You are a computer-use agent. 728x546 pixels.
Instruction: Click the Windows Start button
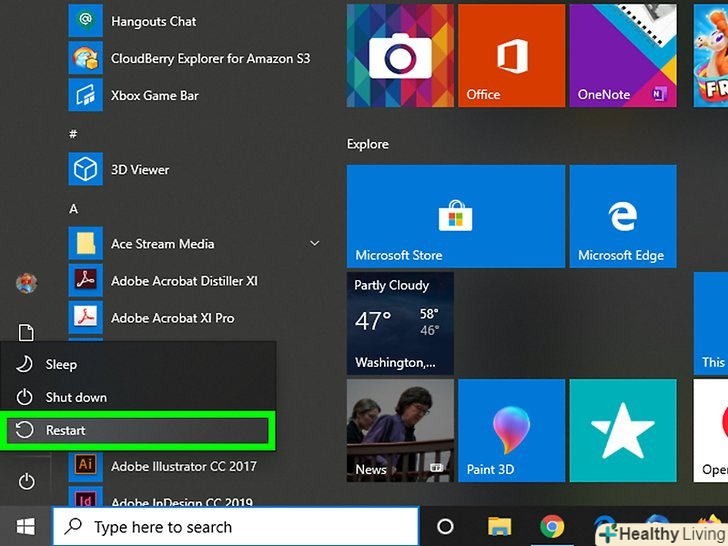[x=26, y=526]
